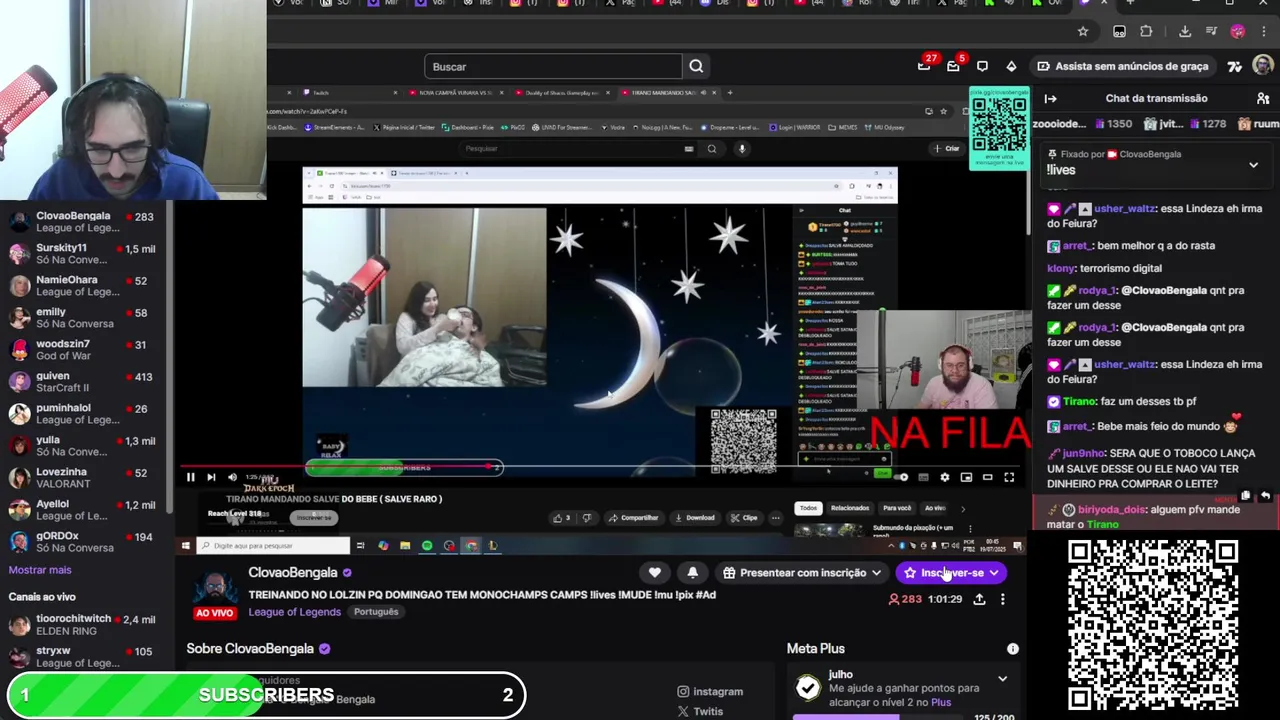Click Download under streamed YouTube video
Image resolution: width=1280 pixels, height=720 pixels.
(x=695, y=518)
